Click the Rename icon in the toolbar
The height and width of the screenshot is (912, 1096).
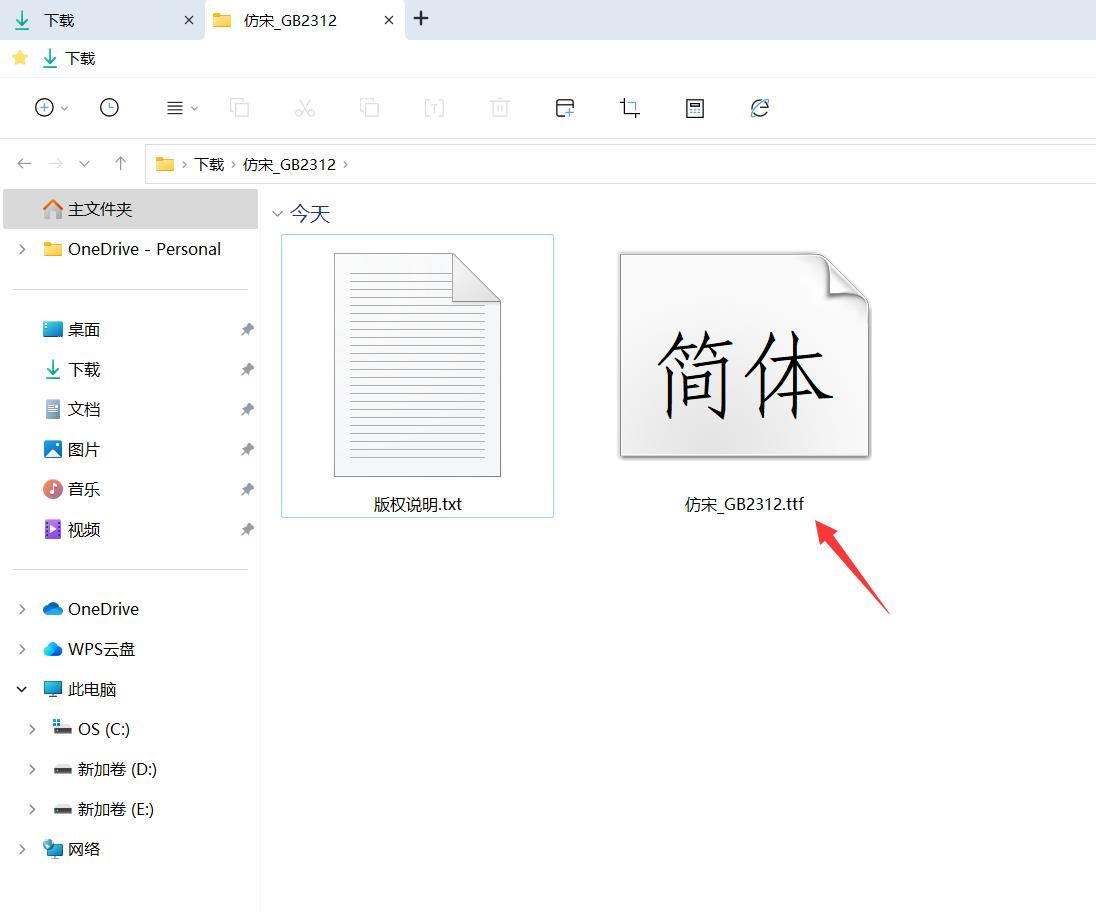click(434, 107)
